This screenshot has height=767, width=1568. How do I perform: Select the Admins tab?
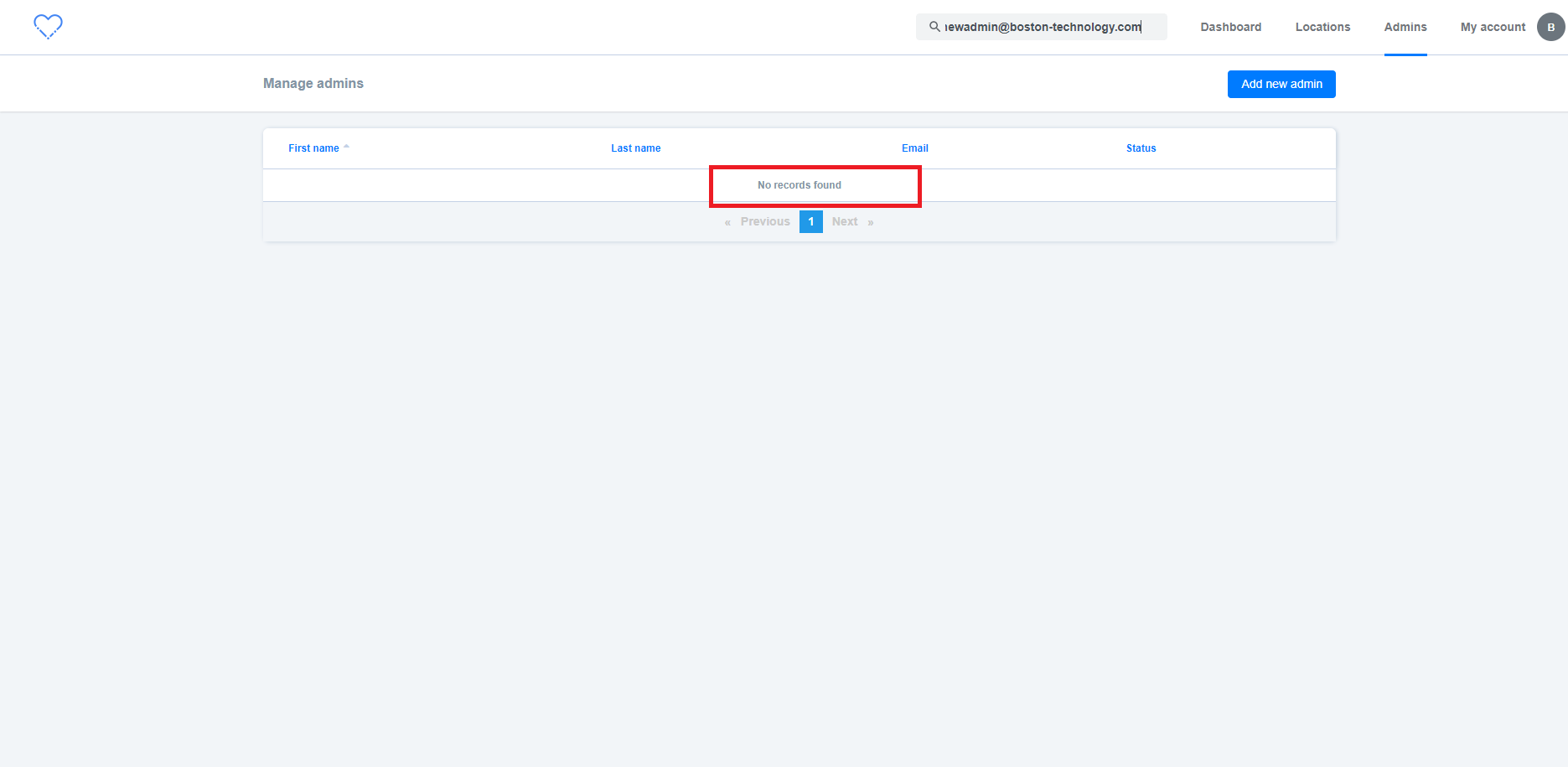(x=1405, y=27)
